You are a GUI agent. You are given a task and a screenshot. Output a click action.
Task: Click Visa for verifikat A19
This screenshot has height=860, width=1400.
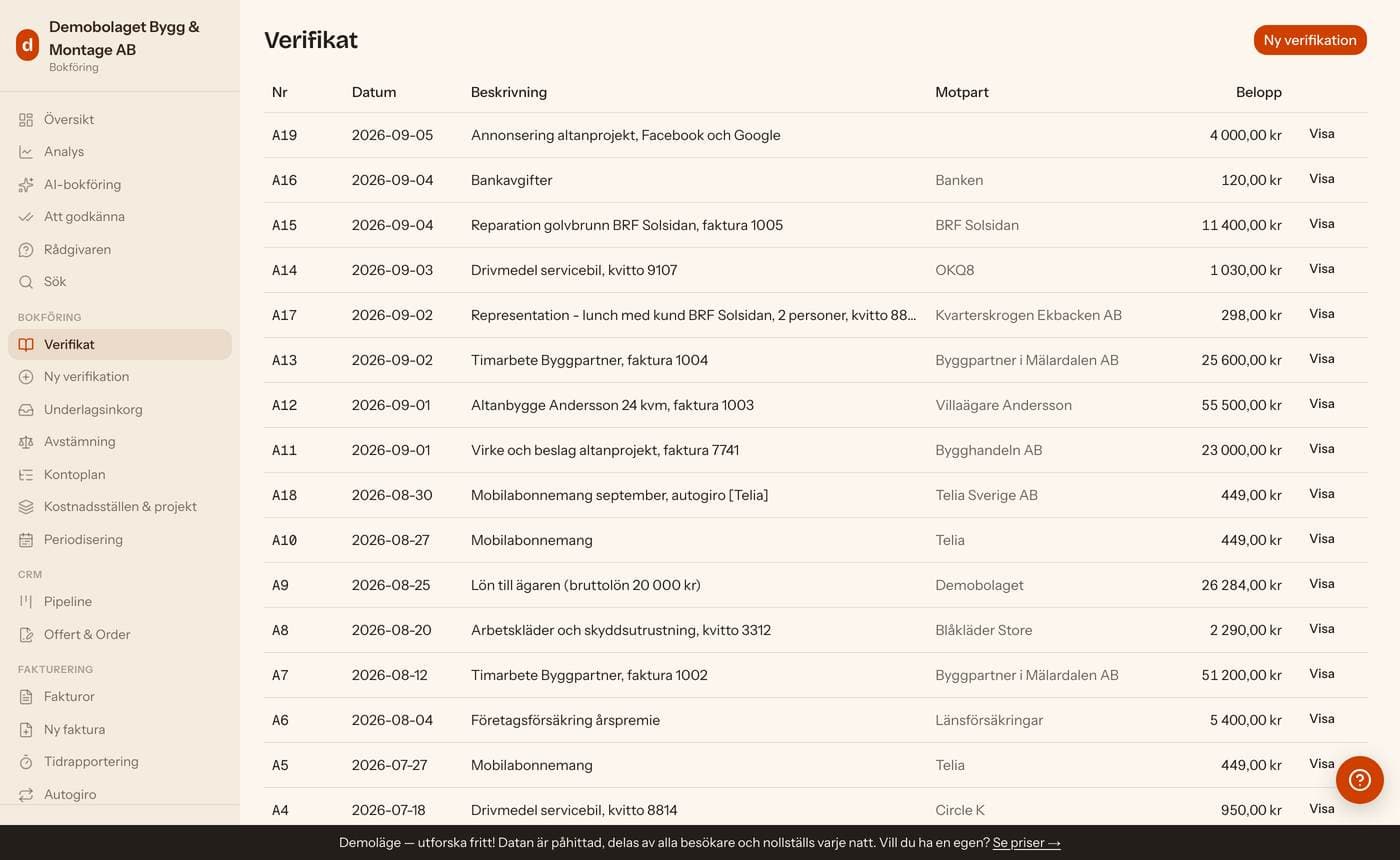pos(1322,134)
